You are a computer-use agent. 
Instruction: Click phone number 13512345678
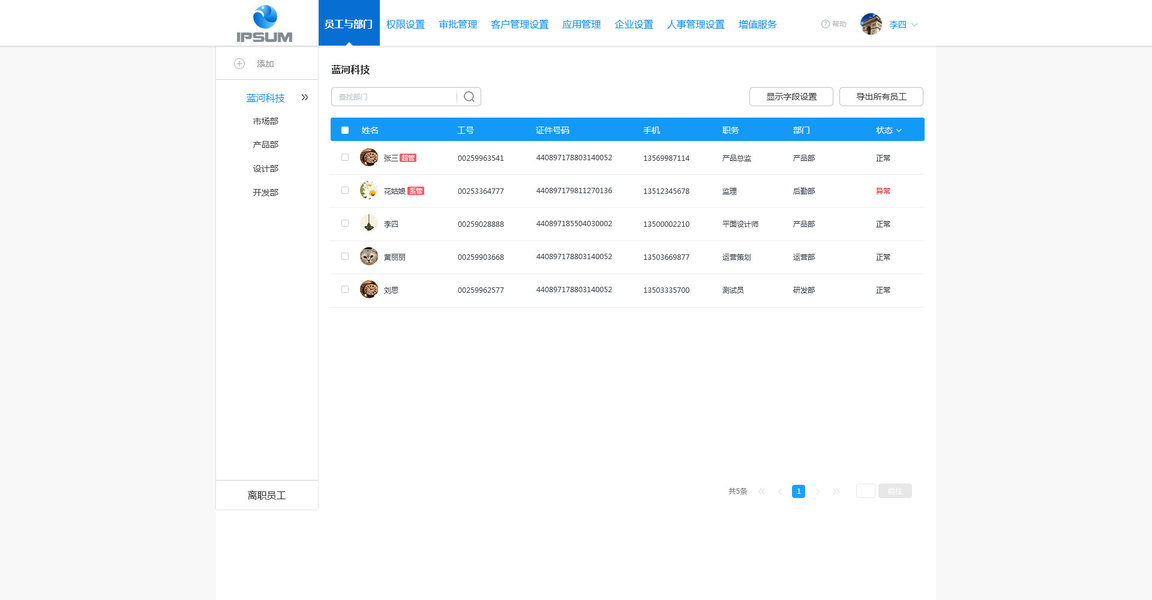(x=666, y=191)
